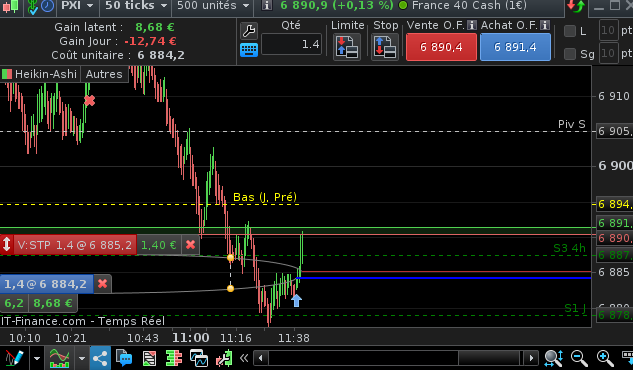
Task: Click the V:STP 1,4 @ 6 885,2 order label
Action: pyautogui.click(x=75, y=245)
